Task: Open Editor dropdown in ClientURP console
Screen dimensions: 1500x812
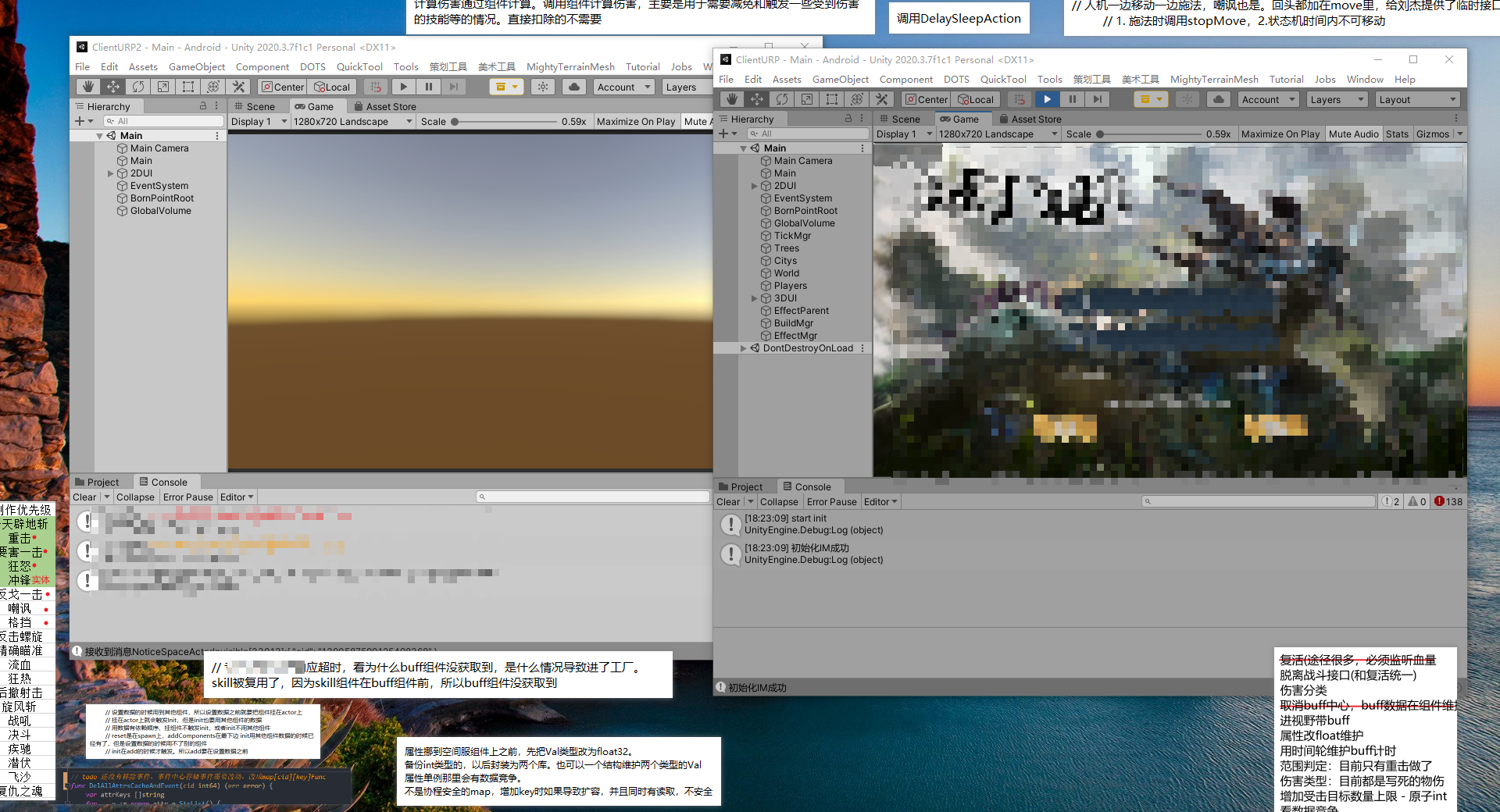Action: click(880, 502)
